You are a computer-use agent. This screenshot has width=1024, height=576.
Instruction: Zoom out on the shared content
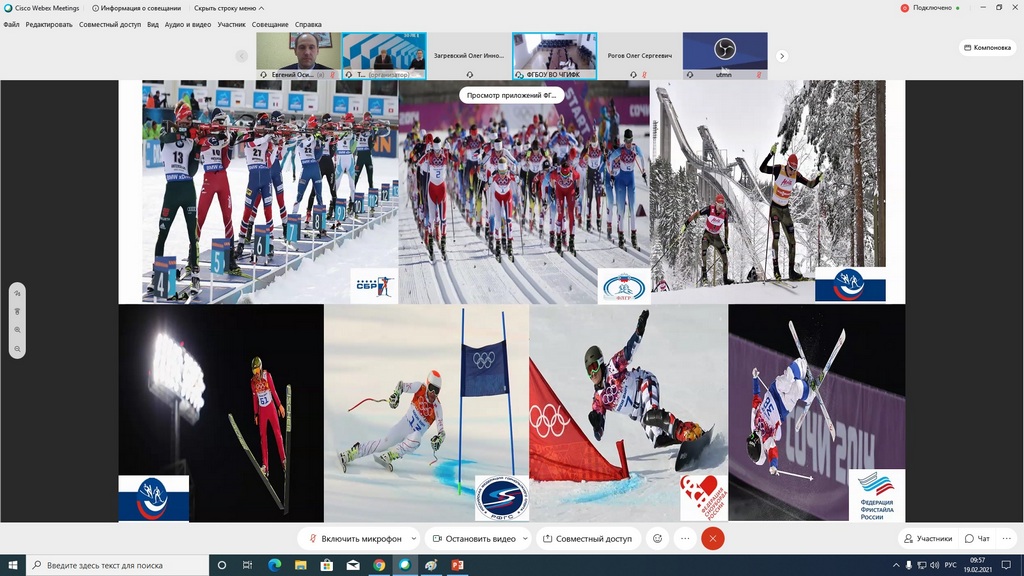(17, 348)
